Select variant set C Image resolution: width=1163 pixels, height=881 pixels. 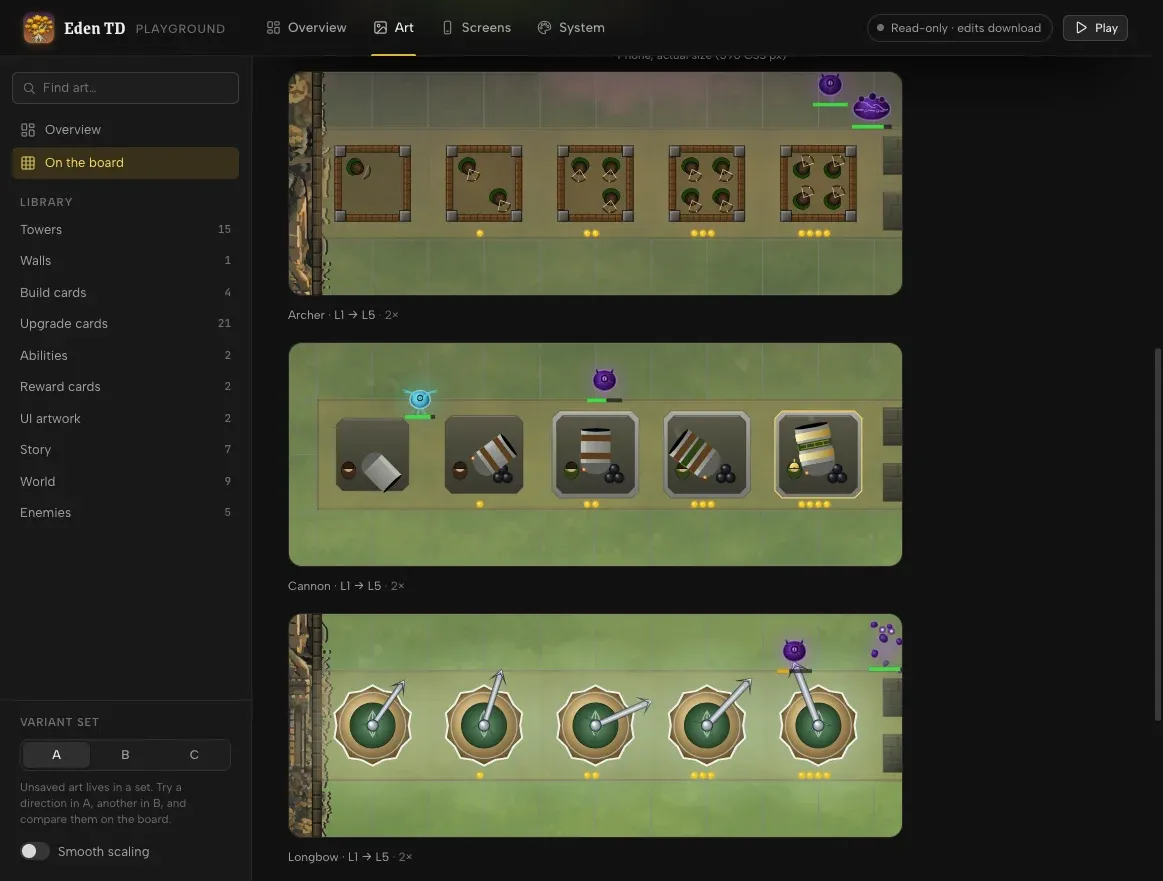[x=194, y=754]
